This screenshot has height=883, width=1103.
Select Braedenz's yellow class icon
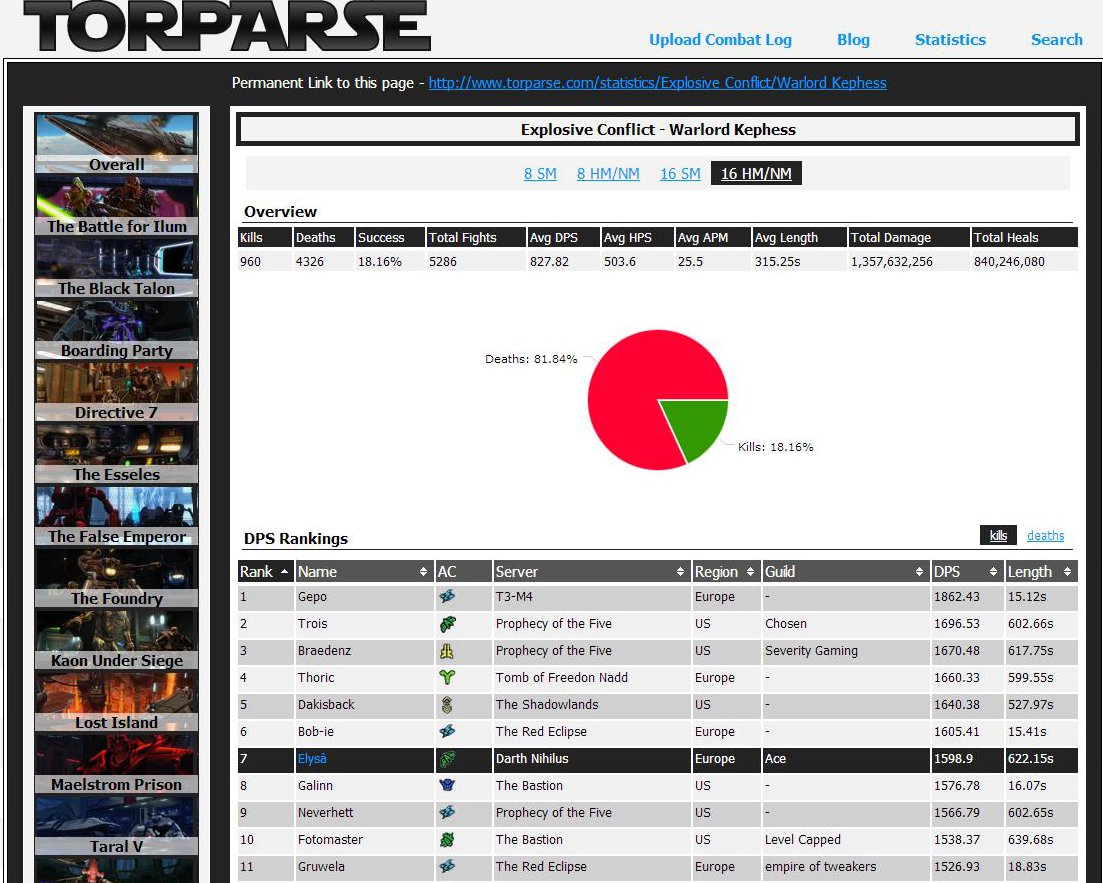[446, 651]
